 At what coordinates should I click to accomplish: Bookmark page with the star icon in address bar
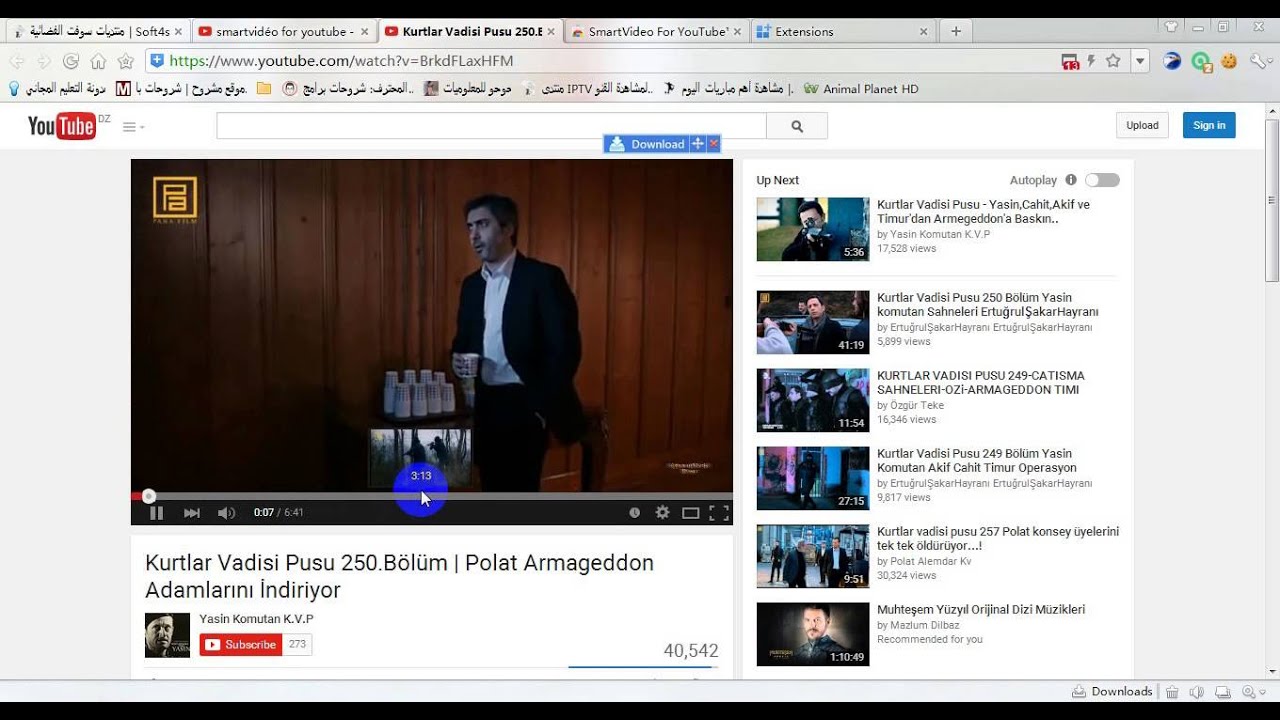pos(1112,61)
